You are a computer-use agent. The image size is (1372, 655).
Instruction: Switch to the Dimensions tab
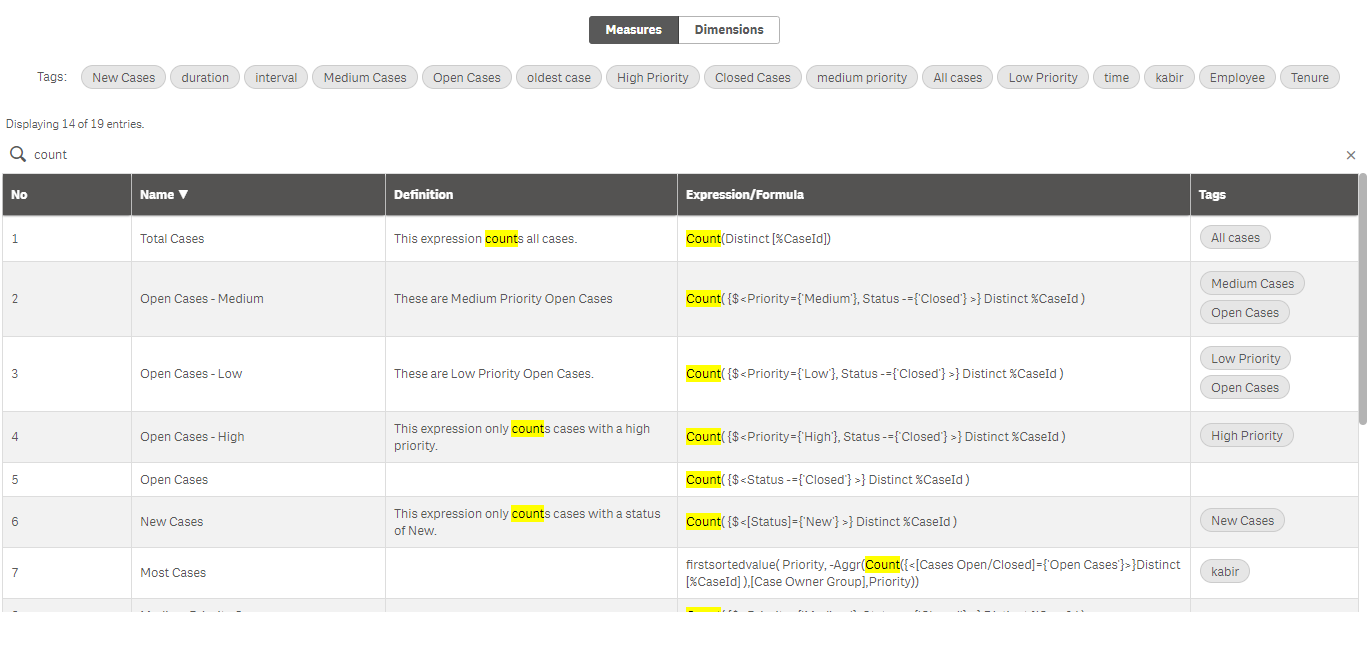[x=729, y=30]
